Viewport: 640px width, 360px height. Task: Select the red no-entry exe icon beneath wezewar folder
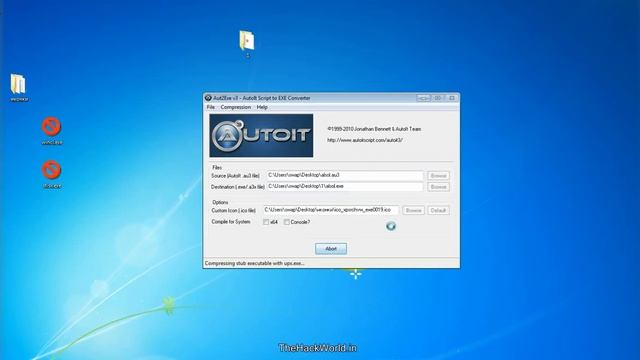tap(51, 130)
